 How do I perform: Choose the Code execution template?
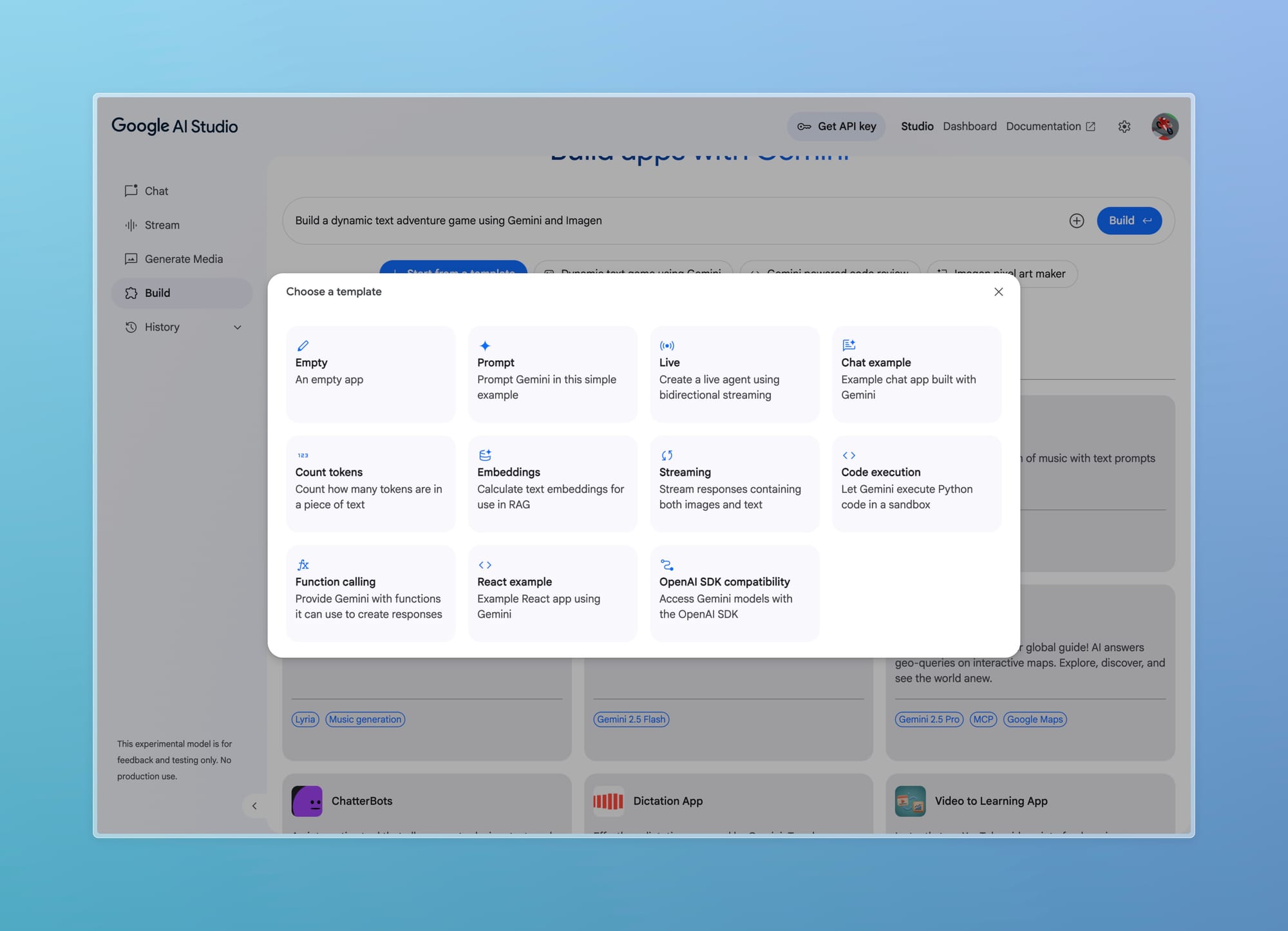pos(916,483)
